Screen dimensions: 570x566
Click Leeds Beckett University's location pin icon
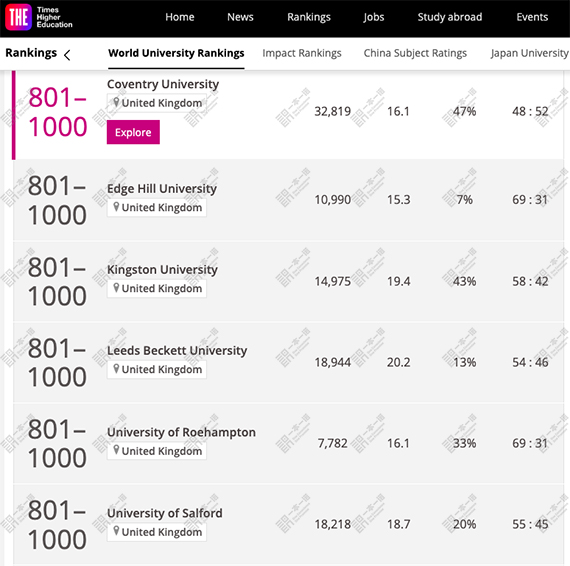tap(116, 369)
